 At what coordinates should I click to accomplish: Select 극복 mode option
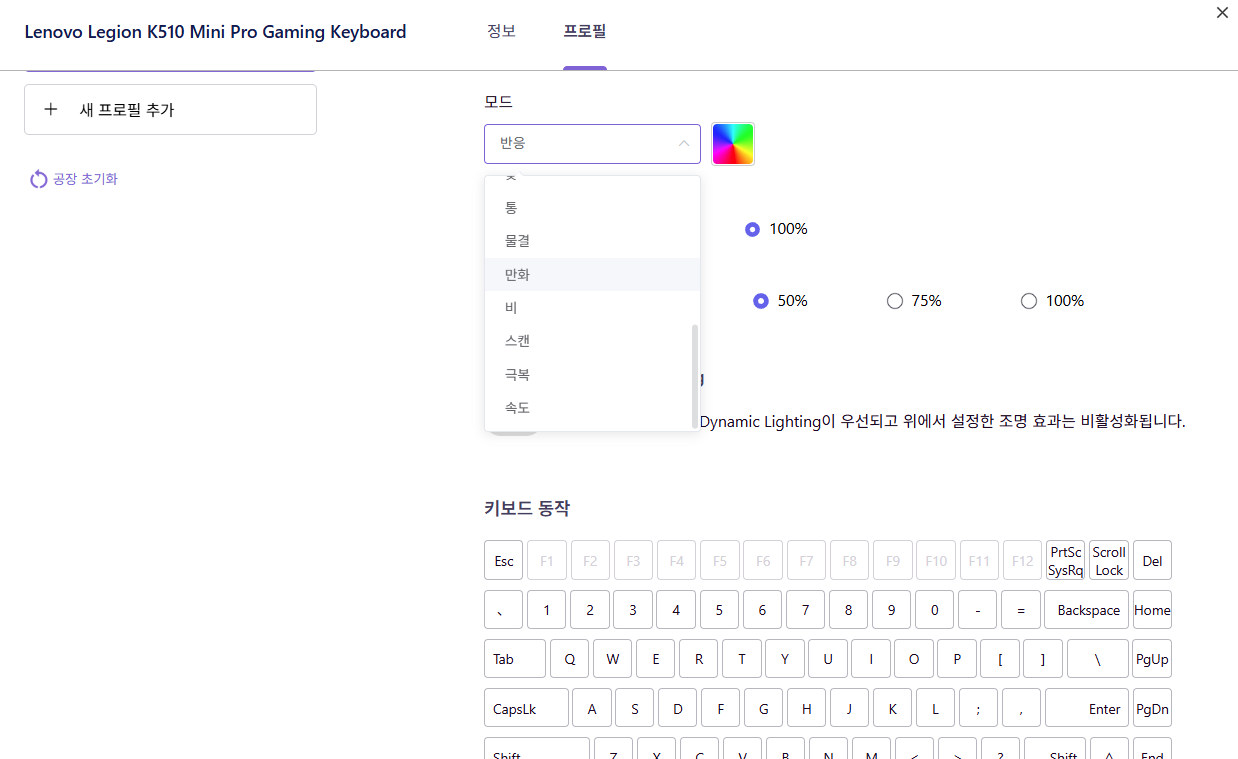(592, 375)
